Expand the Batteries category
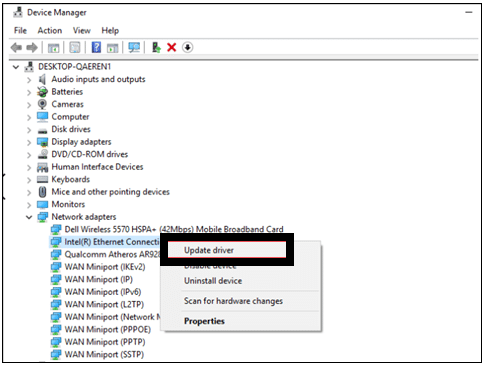This screenshot has width=485, height=366. (x=29, y=92)
